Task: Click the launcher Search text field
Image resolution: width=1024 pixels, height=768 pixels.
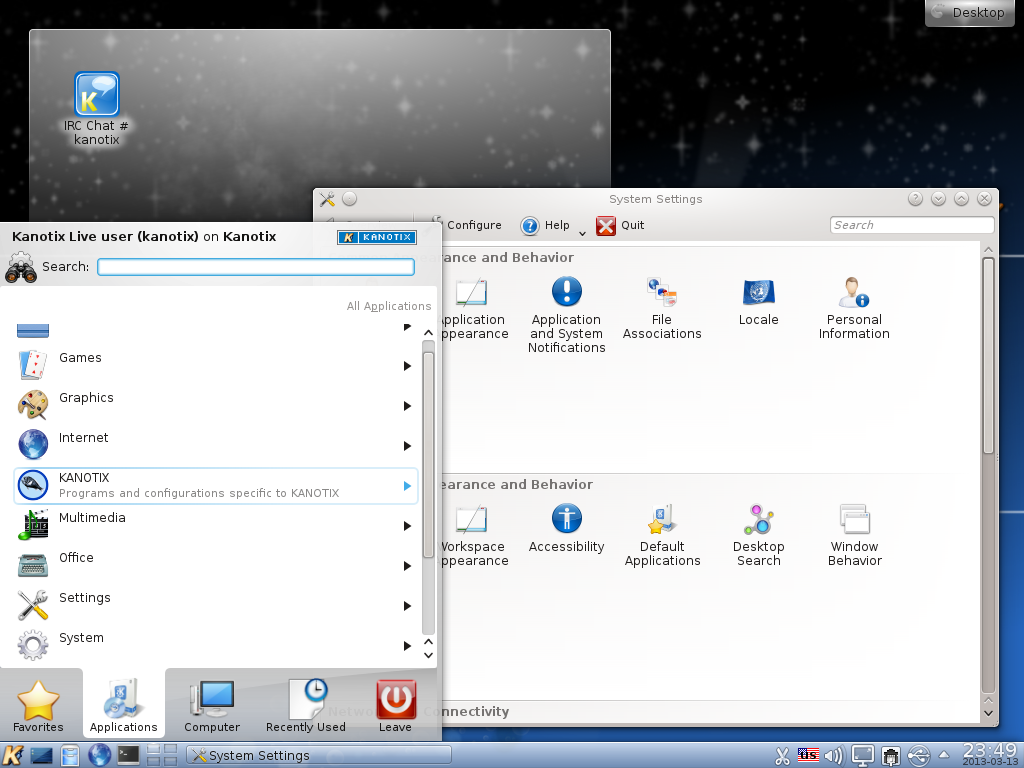Action: click(255, 266)
